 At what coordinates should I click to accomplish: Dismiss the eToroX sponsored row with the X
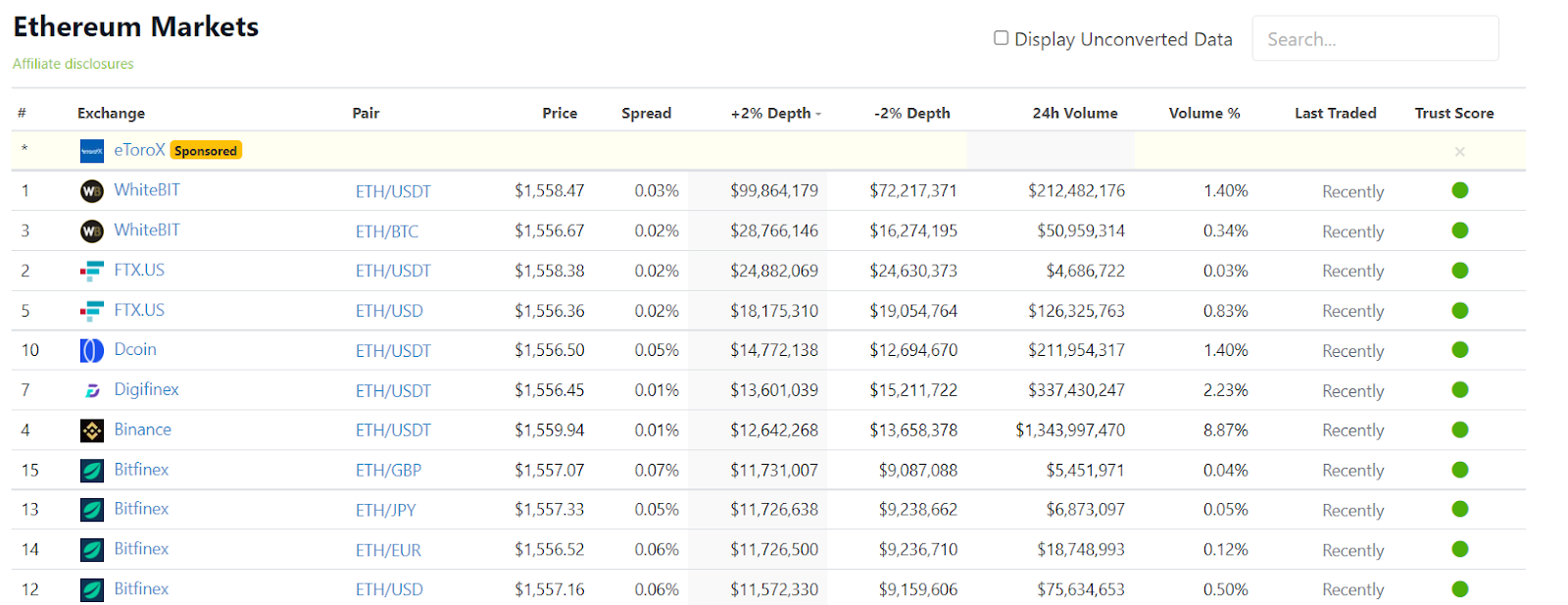point(1460,151)
